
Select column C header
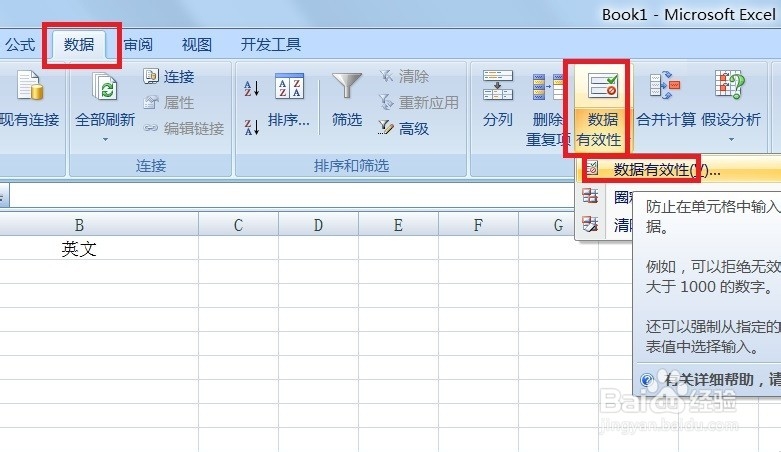pyautogui.click(x=239, y=225)
